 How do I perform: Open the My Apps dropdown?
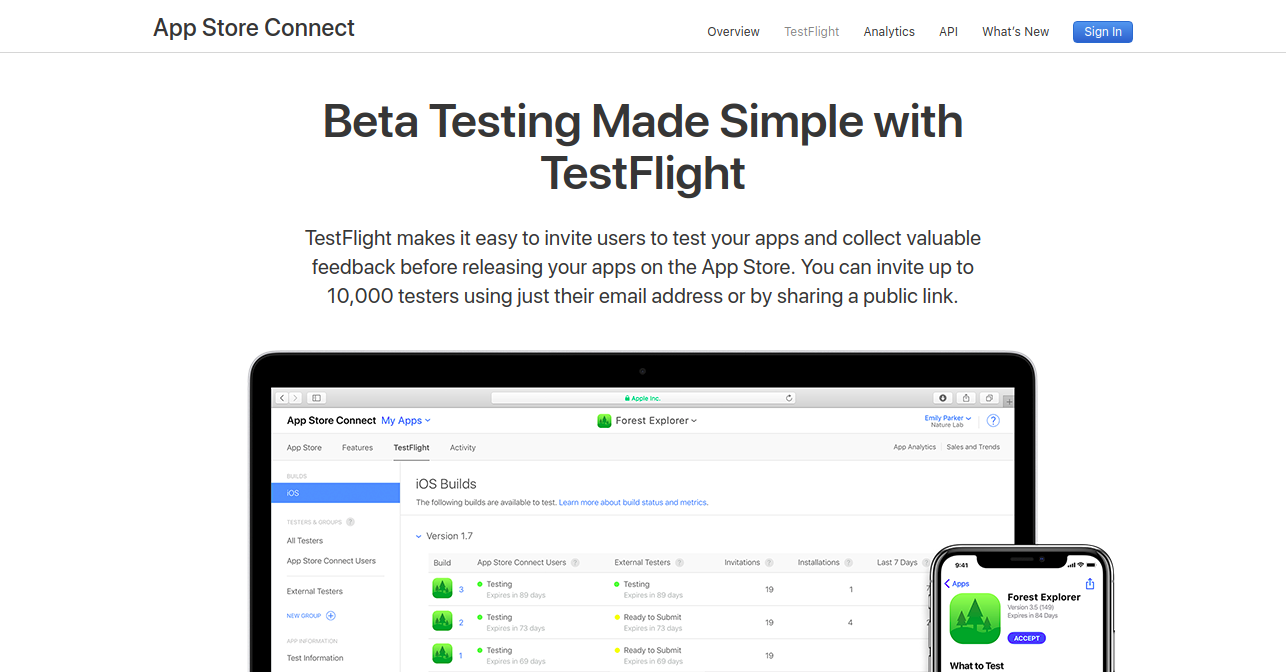pos(406,421)
